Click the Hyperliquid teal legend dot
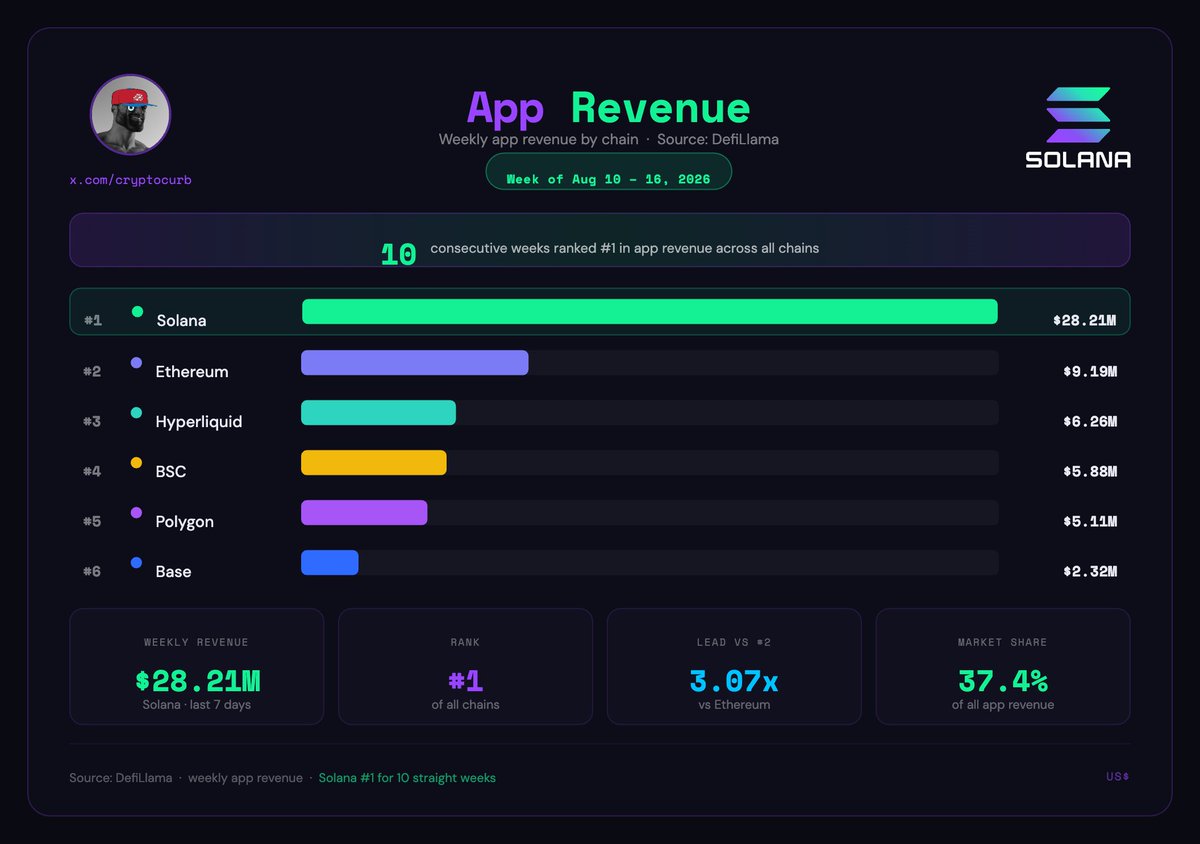The width and height of the screenshot is (1200, 844). (136, 412)
